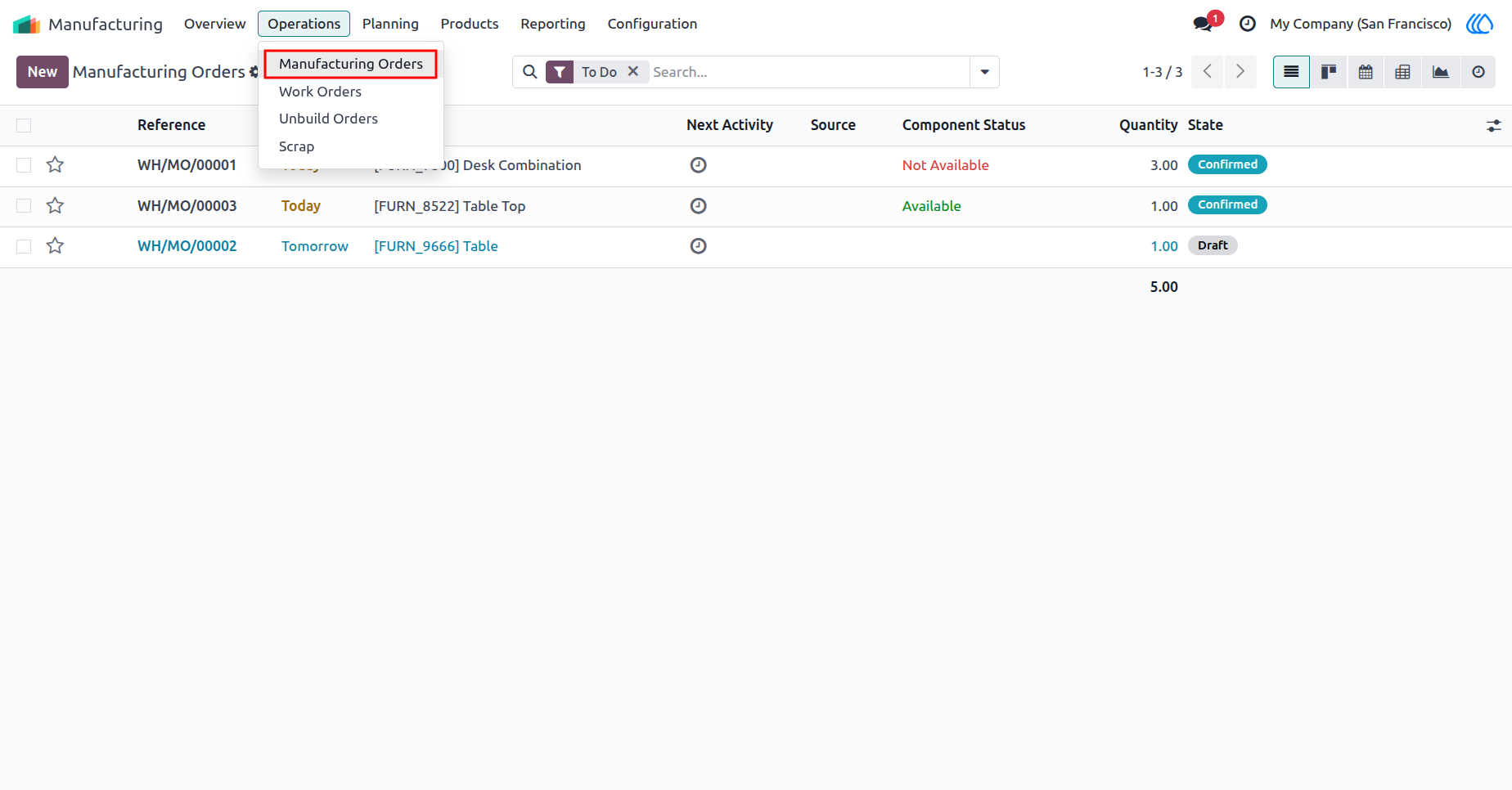Open activity clock for WH/MO/00003
The image size is (1512, 790).
coord(698,206)
